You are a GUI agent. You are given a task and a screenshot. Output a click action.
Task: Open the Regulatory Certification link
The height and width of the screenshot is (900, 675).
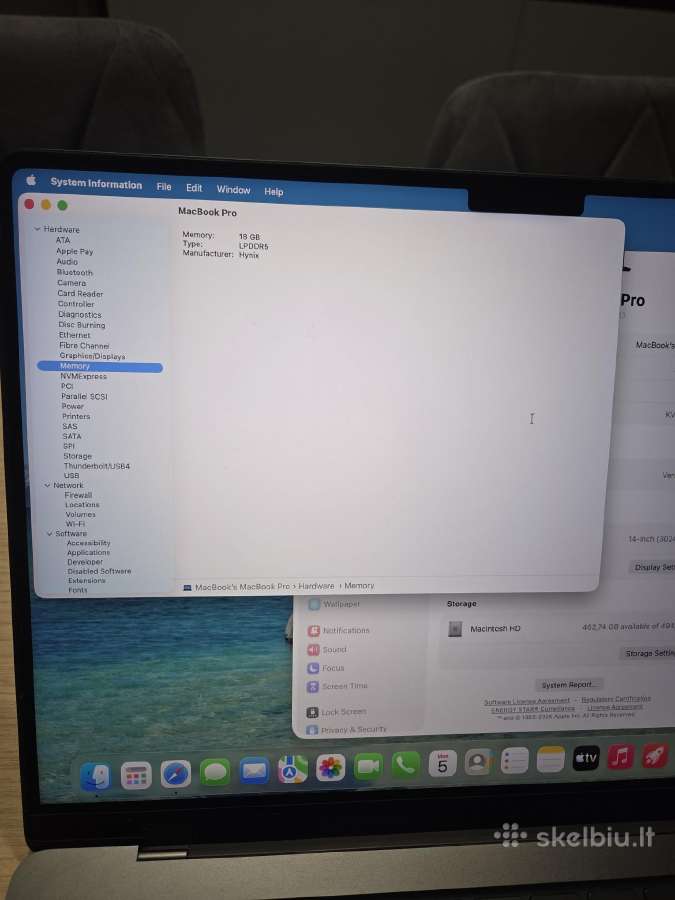[616, 699]
